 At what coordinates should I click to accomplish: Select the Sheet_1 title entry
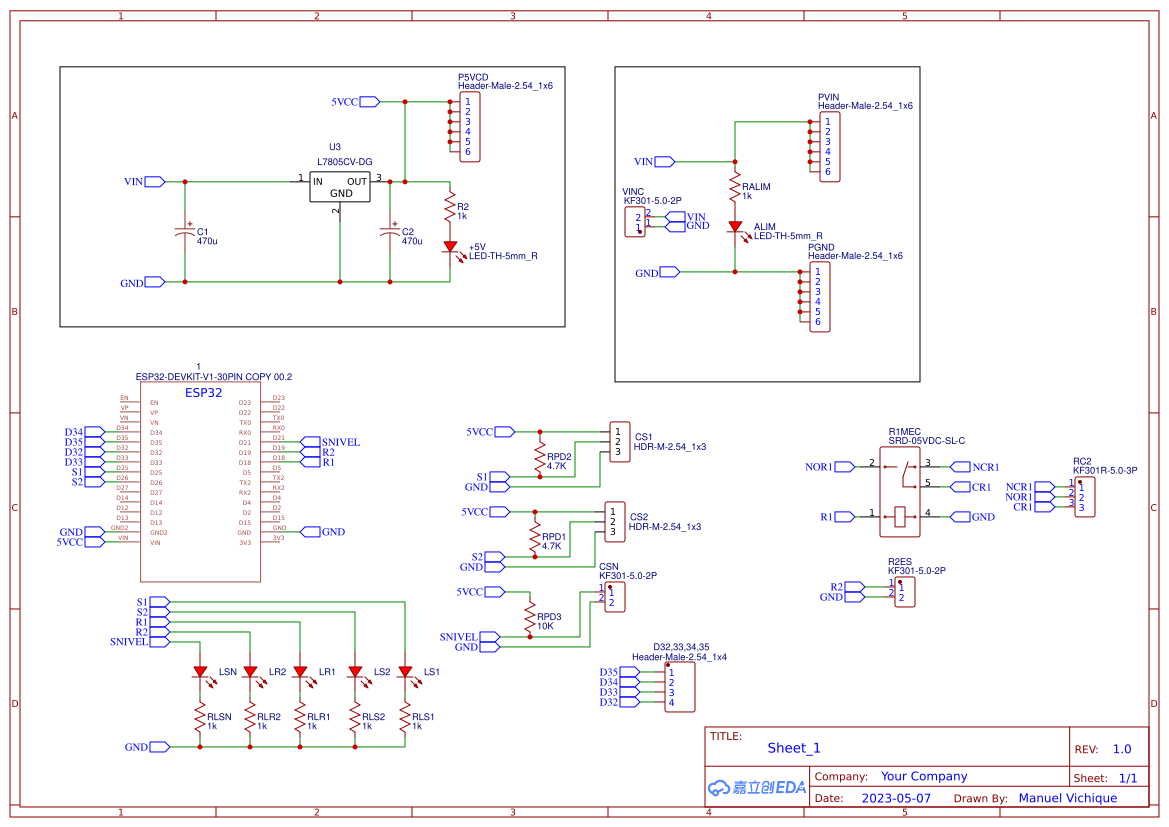tap(793, 747)
